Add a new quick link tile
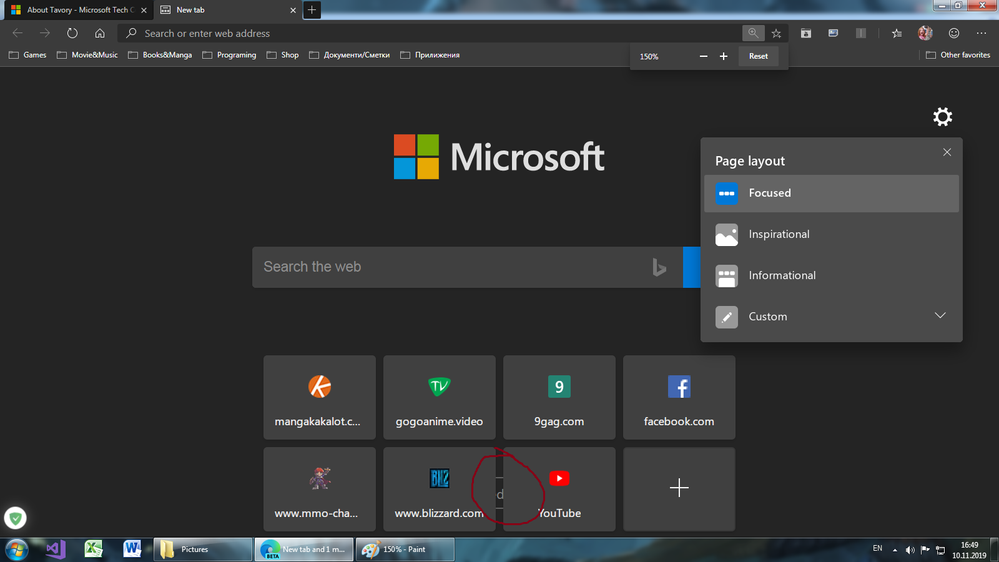The image size is (999, 562). pos(679,489)
